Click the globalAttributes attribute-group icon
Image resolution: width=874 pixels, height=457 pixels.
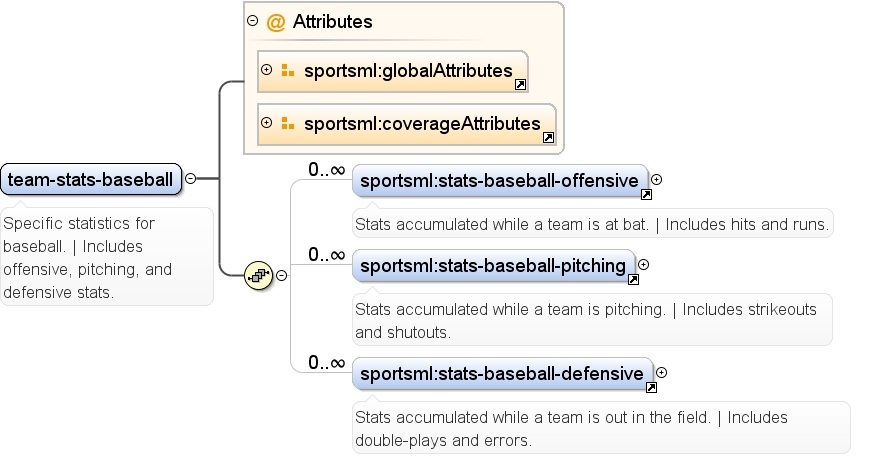288,70
